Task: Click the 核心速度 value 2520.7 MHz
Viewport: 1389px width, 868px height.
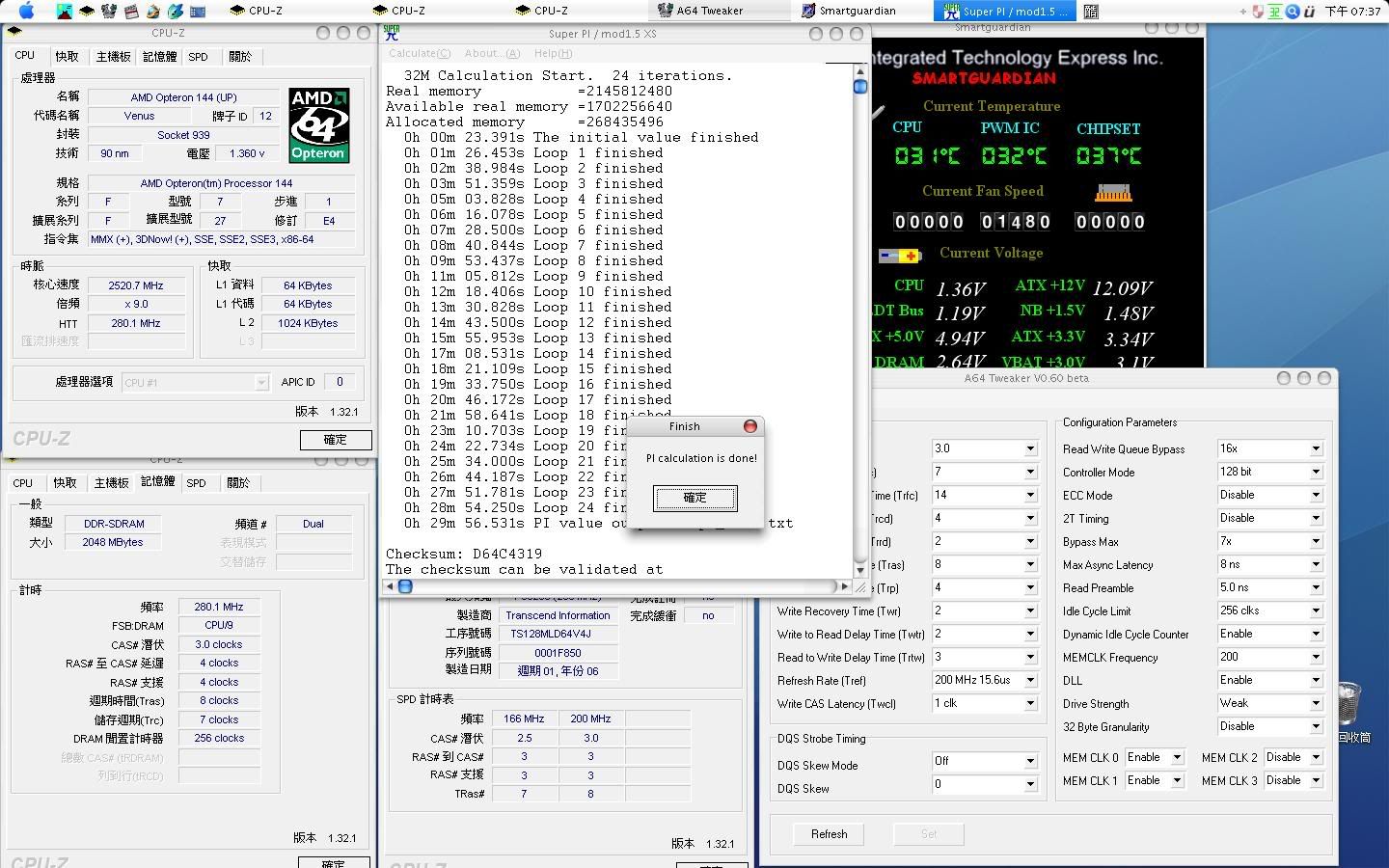Action: (x=136, y=286)
